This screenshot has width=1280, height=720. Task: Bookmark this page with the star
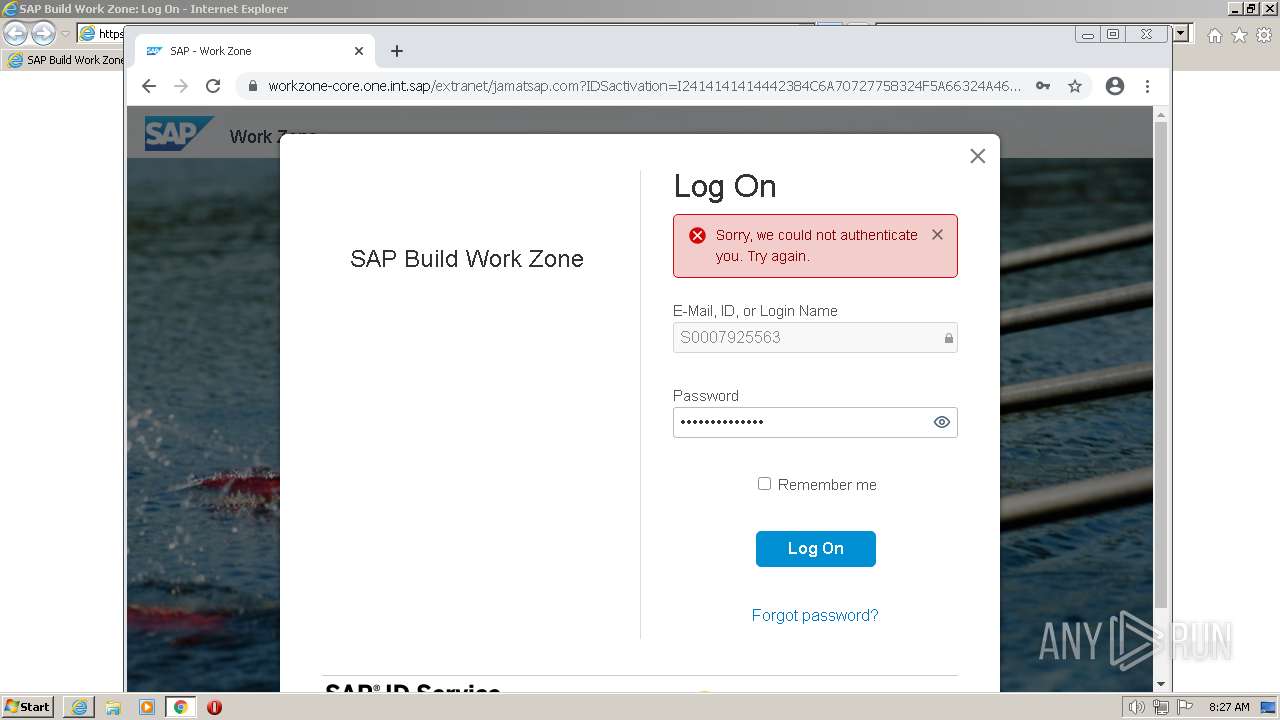point(1075,86)
